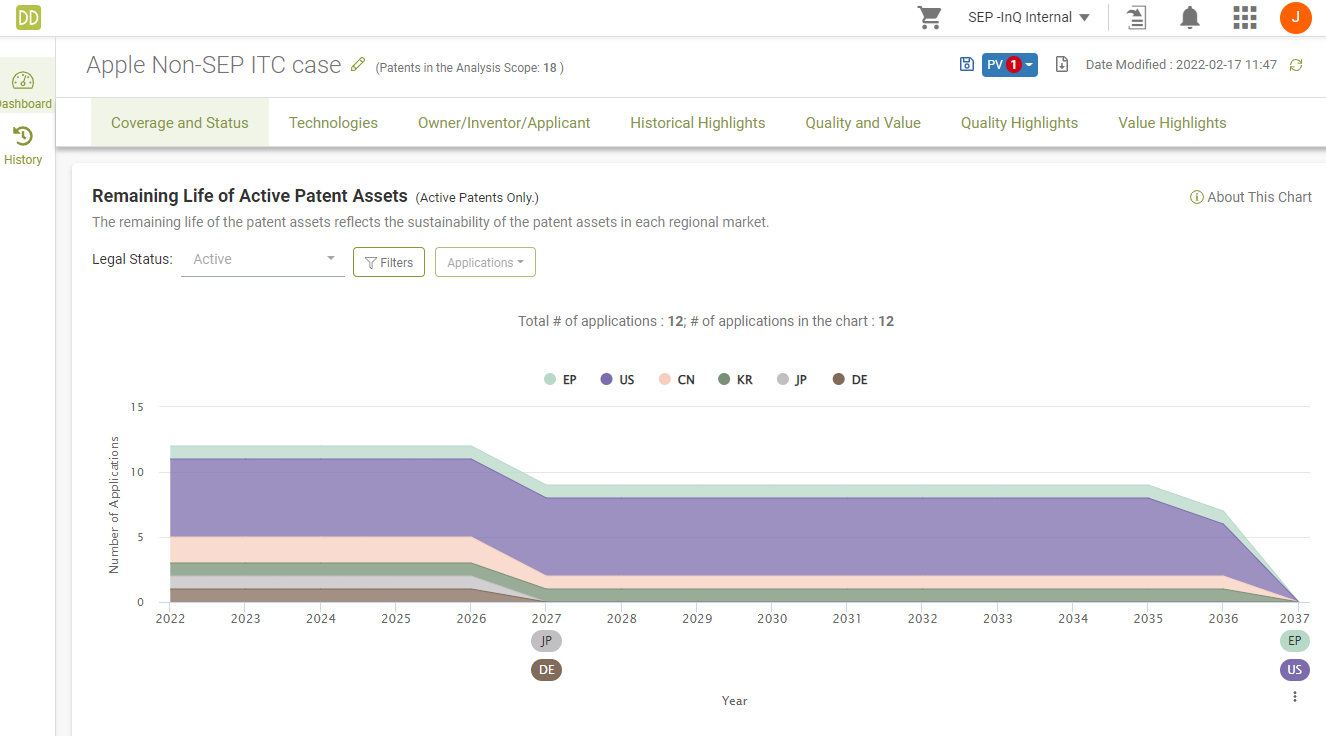Open the apps grid menu
Screen dimensions: 1326x736
click(1244, 17)
